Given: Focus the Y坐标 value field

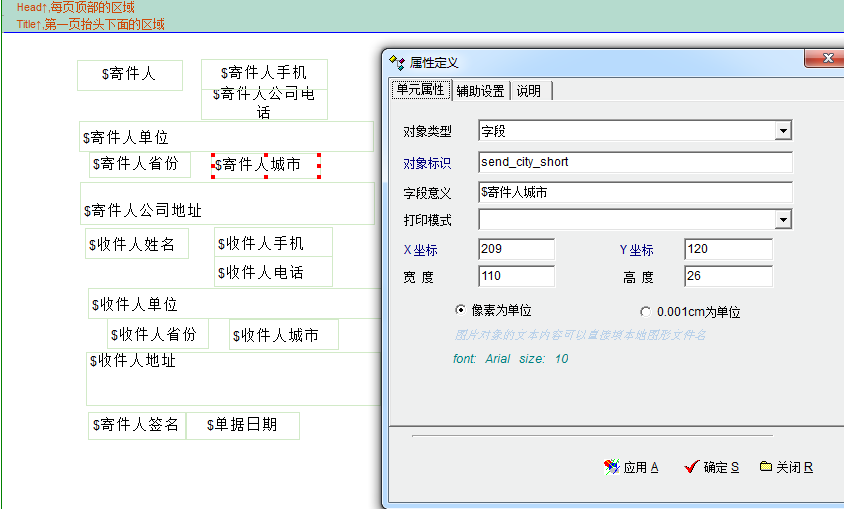Looking at the screenshot, I should click(728, 249).
